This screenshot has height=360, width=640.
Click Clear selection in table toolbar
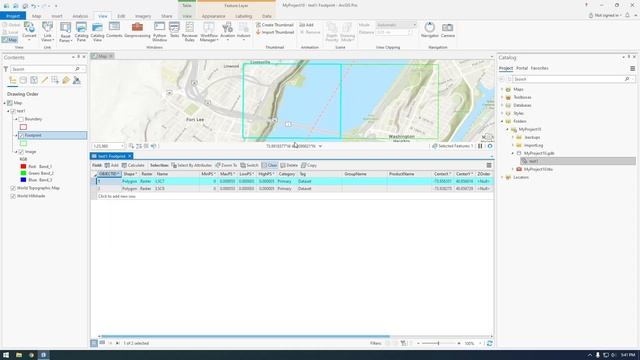point(269,165)
